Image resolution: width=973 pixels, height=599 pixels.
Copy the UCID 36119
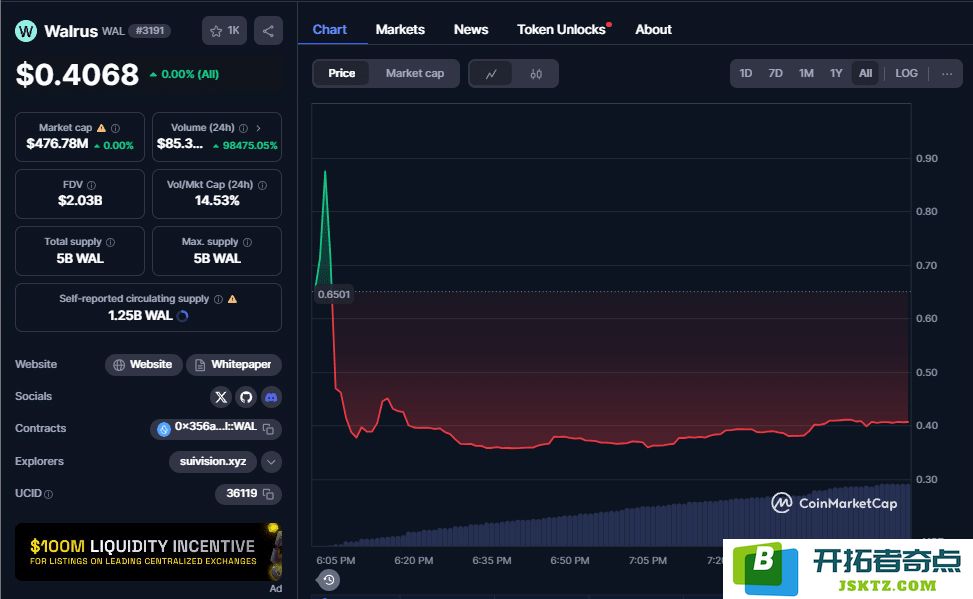[x=269, y=494]
